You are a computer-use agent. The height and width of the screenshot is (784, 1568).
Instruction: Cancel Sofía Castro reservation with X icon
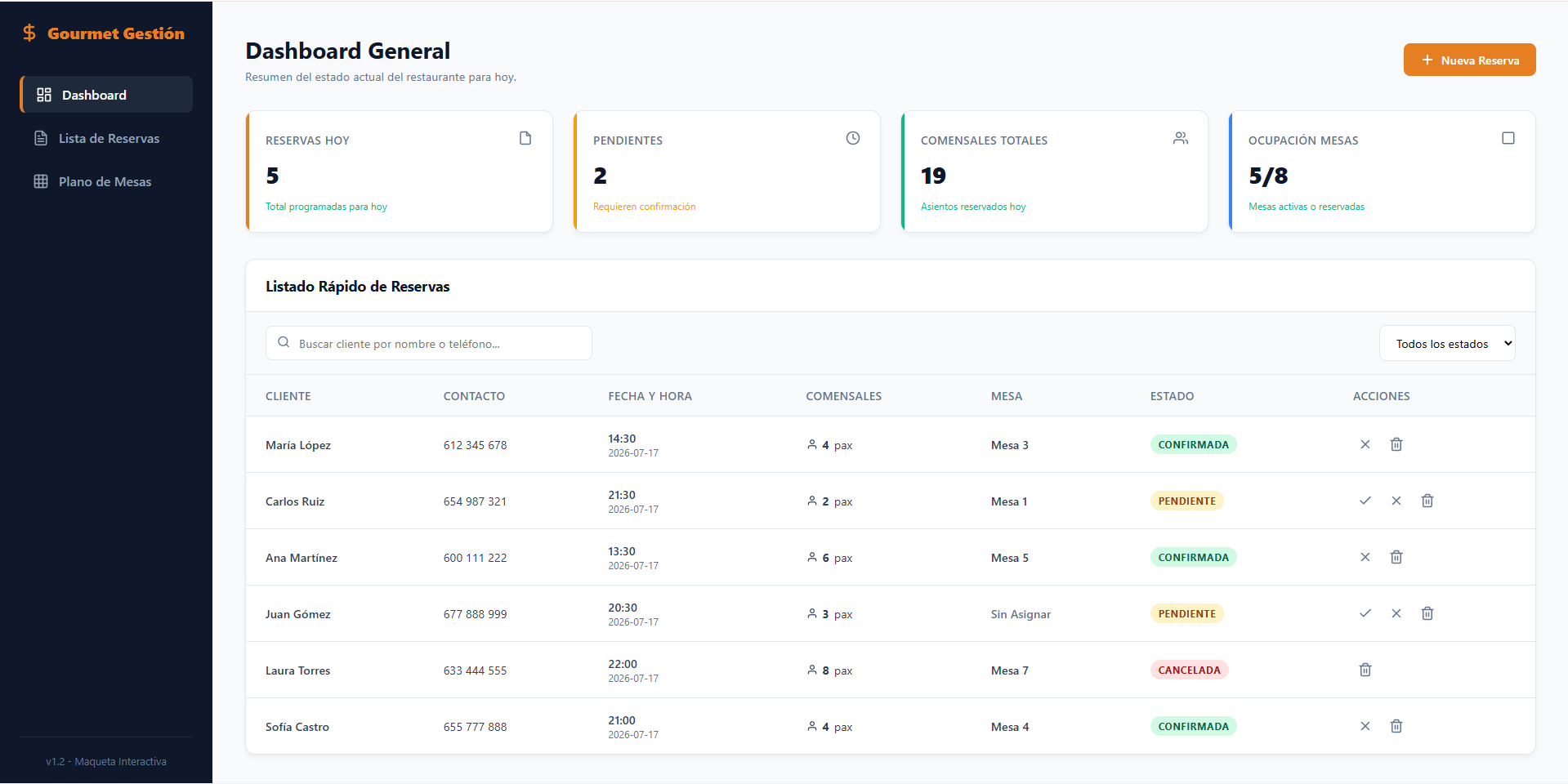click(1365, 726)
